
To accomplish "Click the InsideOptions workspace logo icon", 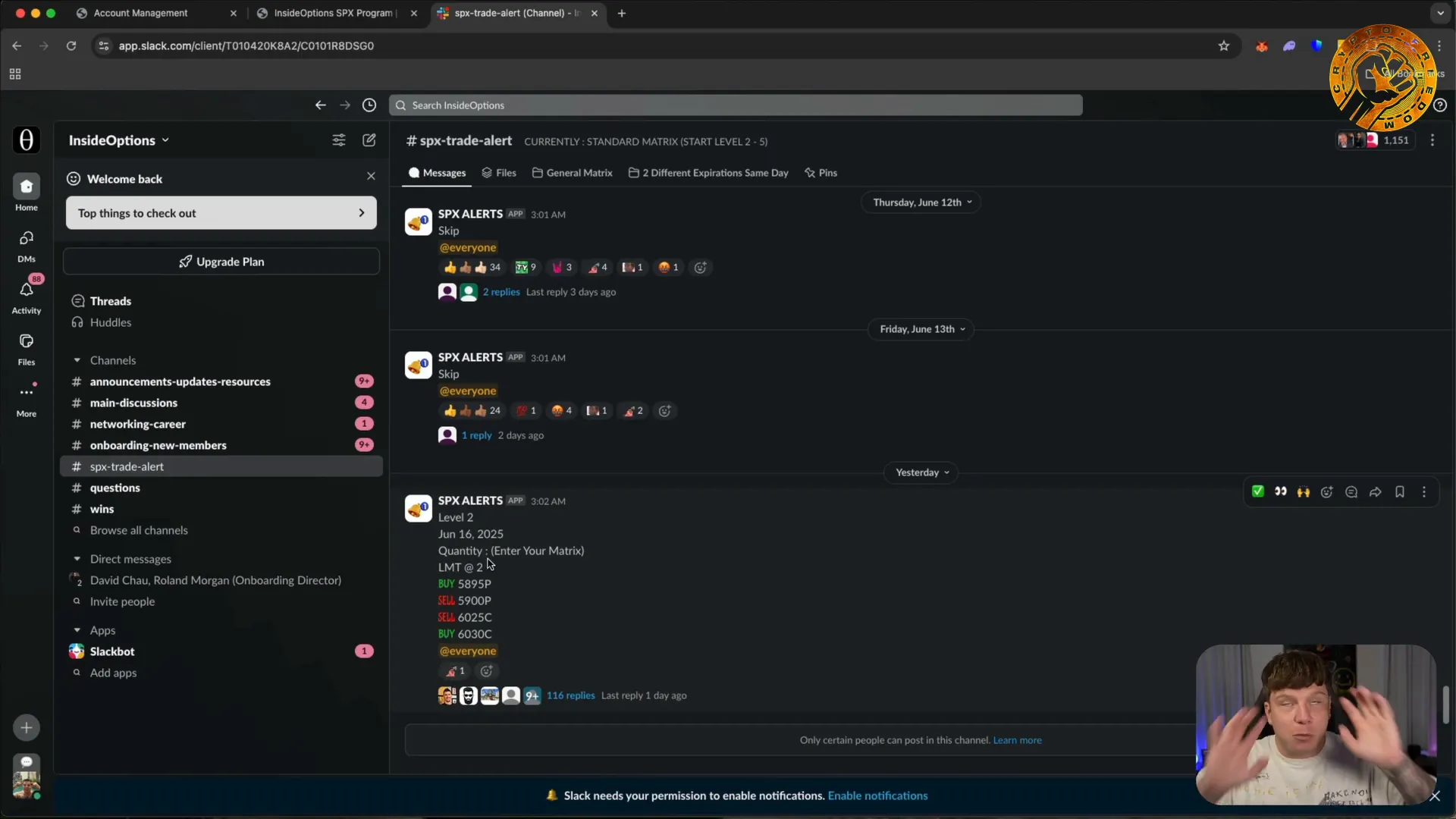I will [x=27, y=140].
